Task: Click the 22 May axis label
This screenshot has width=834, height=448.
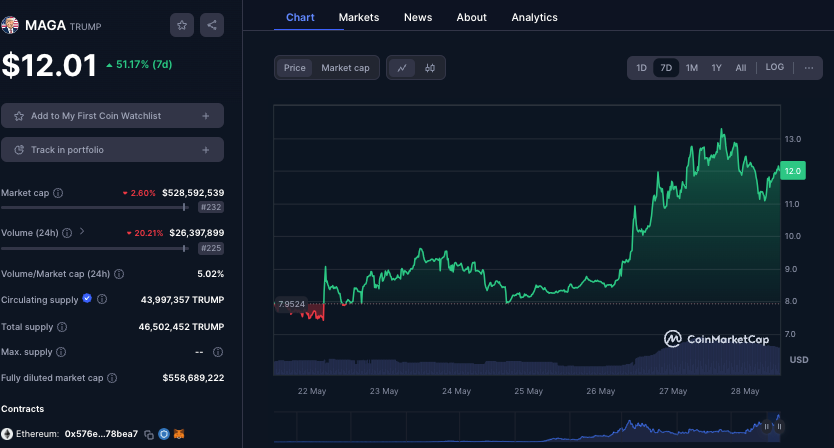Action: [x=312, y=391]
